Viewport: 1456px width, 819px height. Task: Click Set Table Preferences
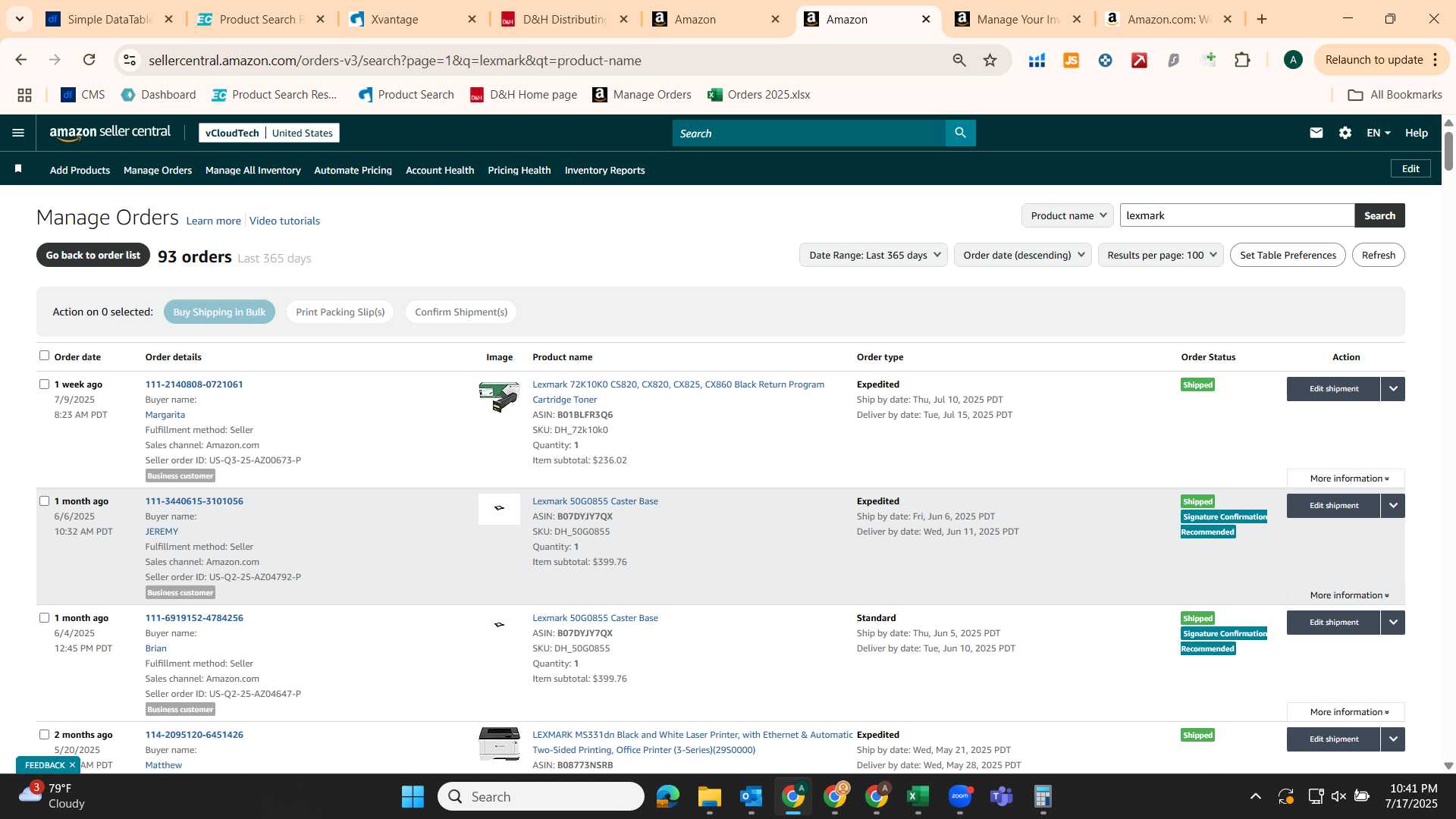(1288, 255)
